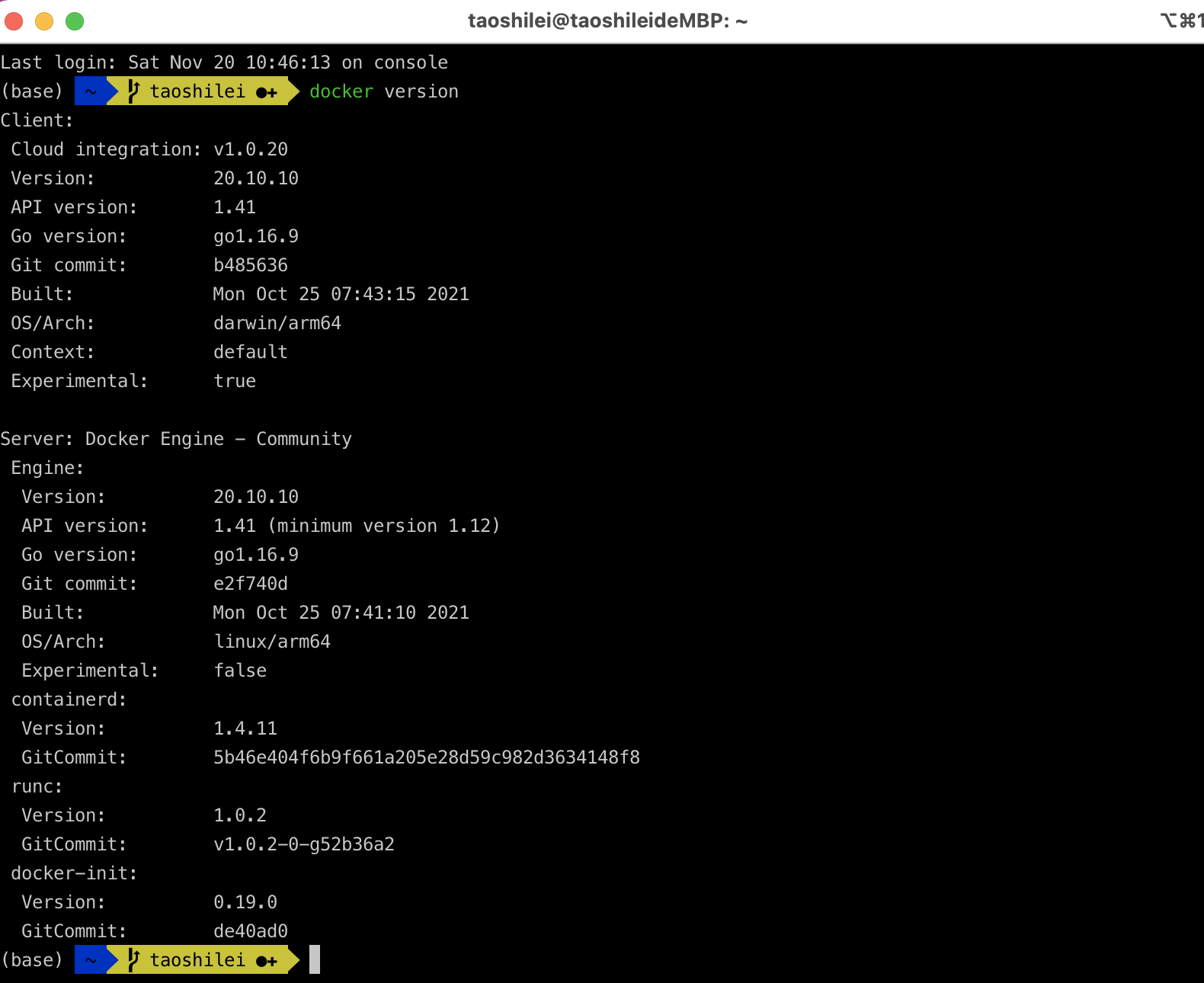Image resolution: width=1204 pixels, height=983 pixels.
Task: Click the git status dot-plus icon in first prompt
Action: tap(267, 93)
